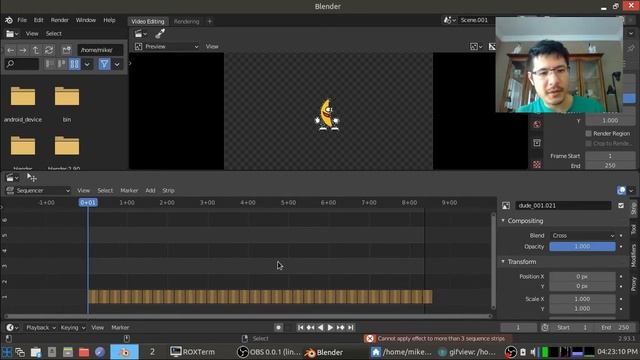Viewport: 640px width, 360px height.
Task: Open the sequencer Strip menu
Action: pos(168,191)
